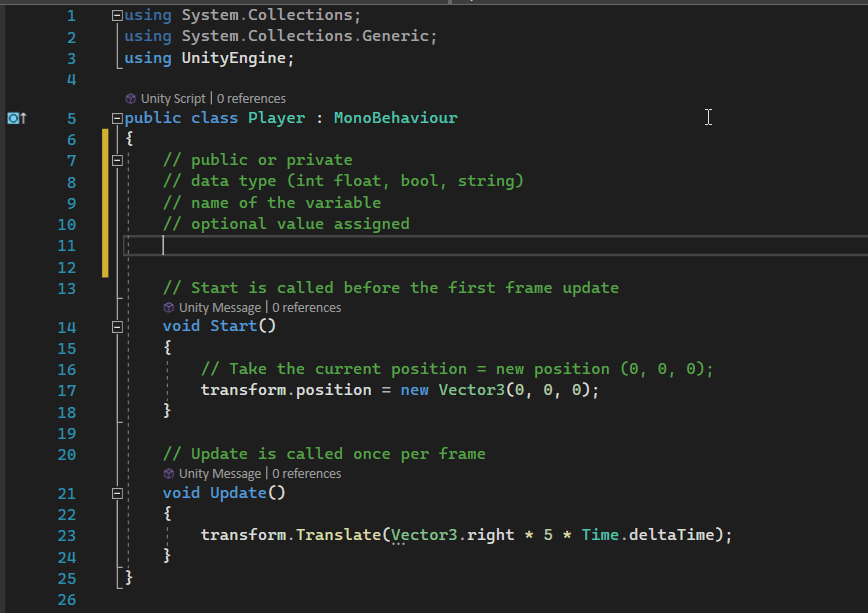Collapse the Update method fold region
The image size is (868, 613).
pyautogui.click(x=117, y=493)
